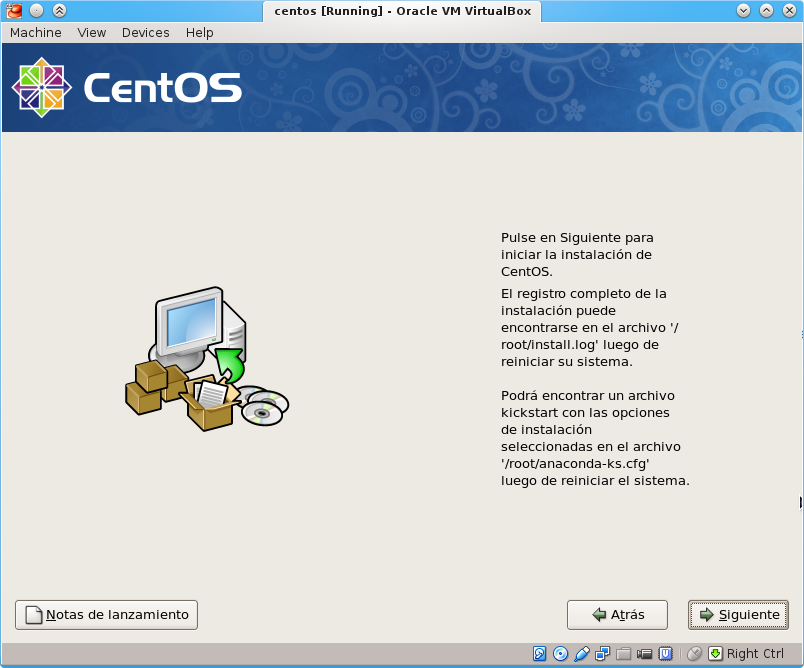Viewport: 804px width, 668px height.
Task: Click the network adapters status icon
Action: point(602,654)
